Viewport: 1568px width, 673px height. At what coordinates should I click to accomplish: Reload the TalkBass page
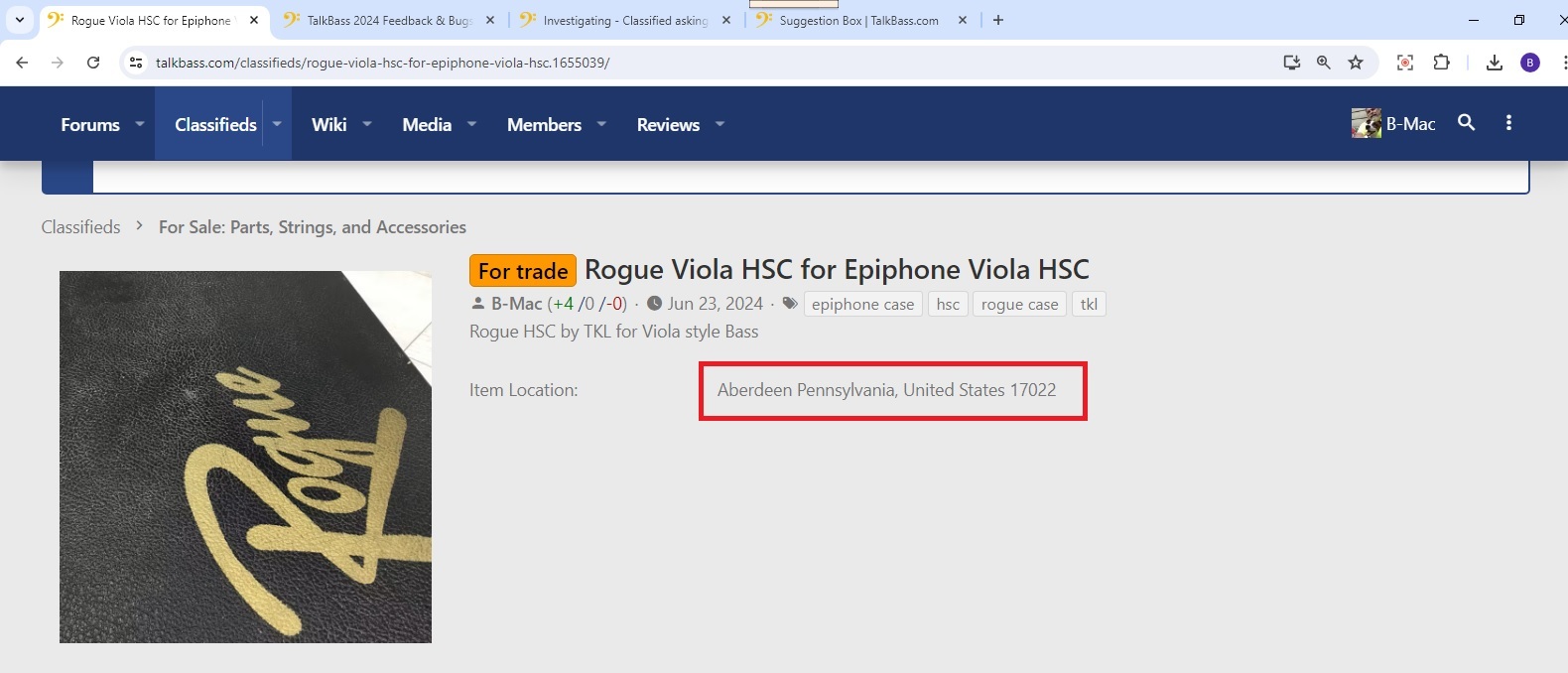pos(93,63)
